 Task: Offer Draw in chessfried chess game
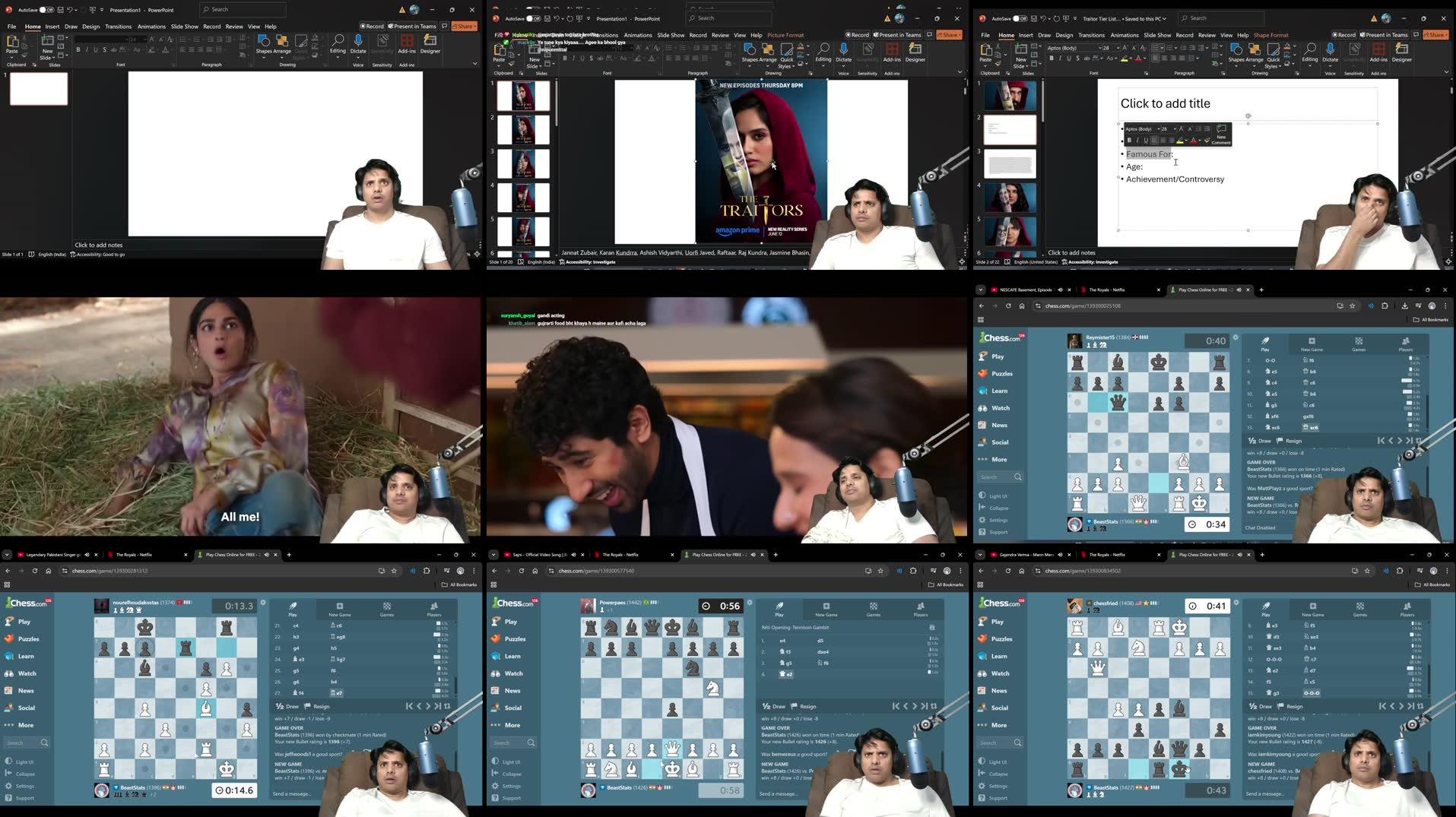click(x=1260, y=707)
